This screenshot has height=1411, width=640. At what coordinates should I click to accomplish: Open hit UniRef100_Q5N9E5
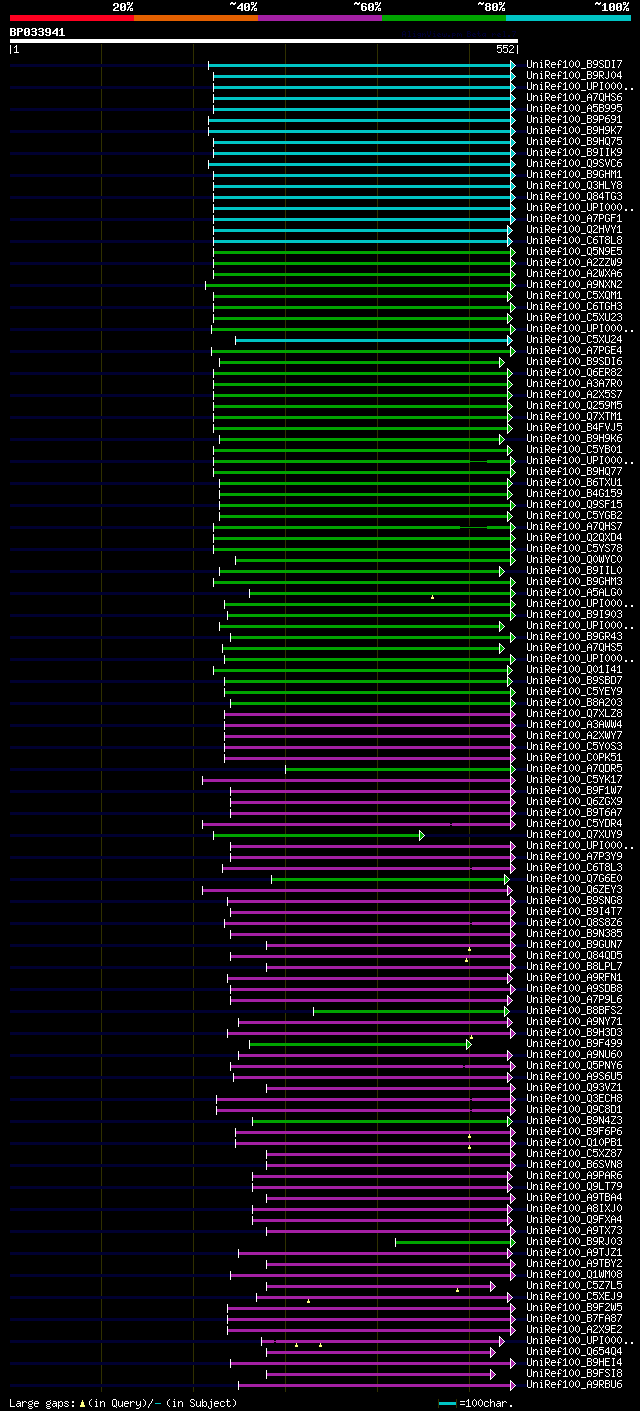[x=574, y=251]
